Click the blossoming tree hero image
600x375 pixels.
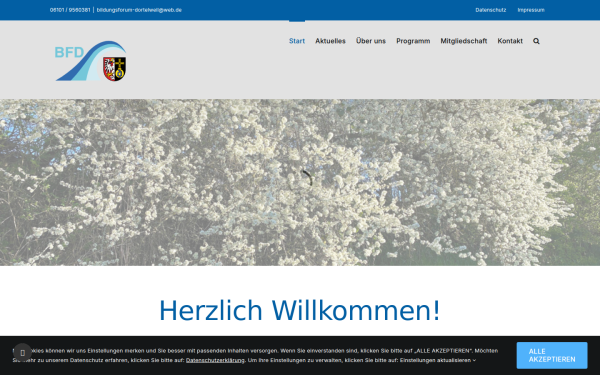(300, 182)
